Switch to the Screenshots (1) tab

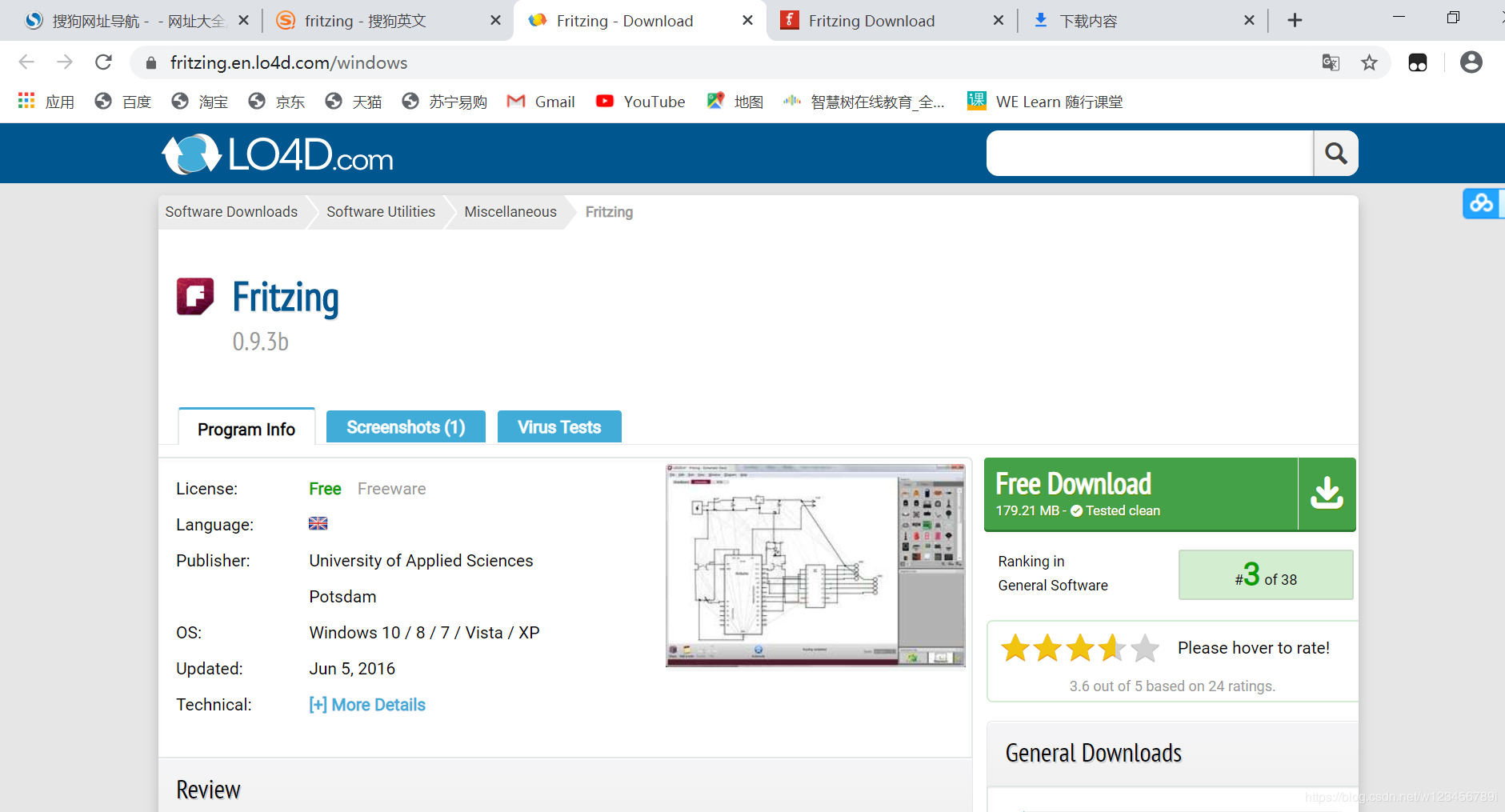coord(406,426)
